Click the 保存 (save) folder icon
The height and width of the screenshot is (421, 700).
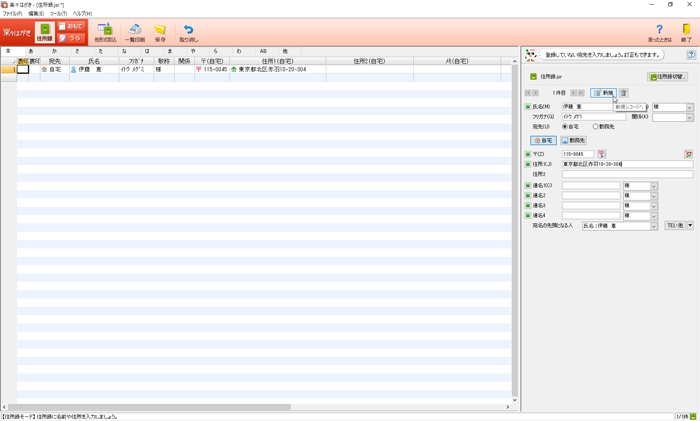pos(160,32)
